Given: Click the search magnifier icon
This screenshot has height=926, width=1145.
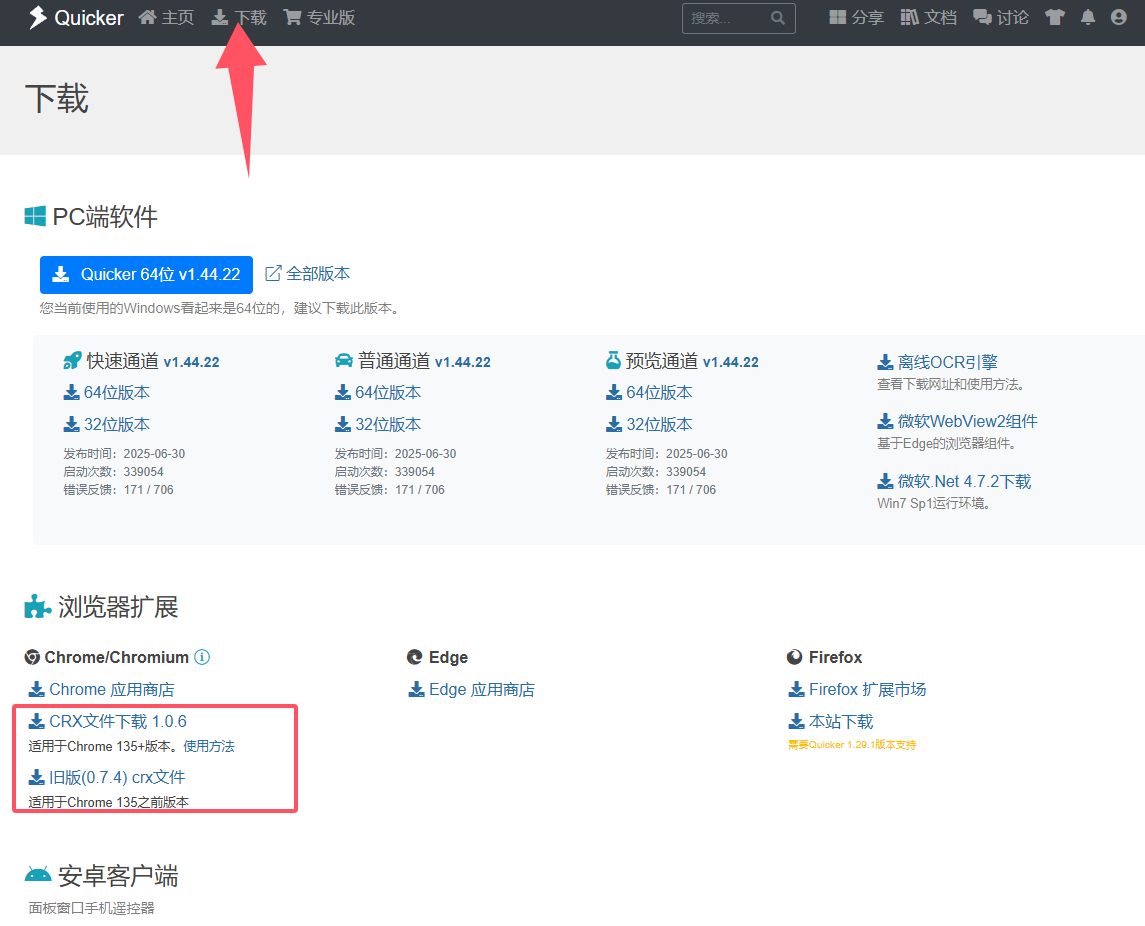Looking at the screenshot, I should click(x=778, y=18).
